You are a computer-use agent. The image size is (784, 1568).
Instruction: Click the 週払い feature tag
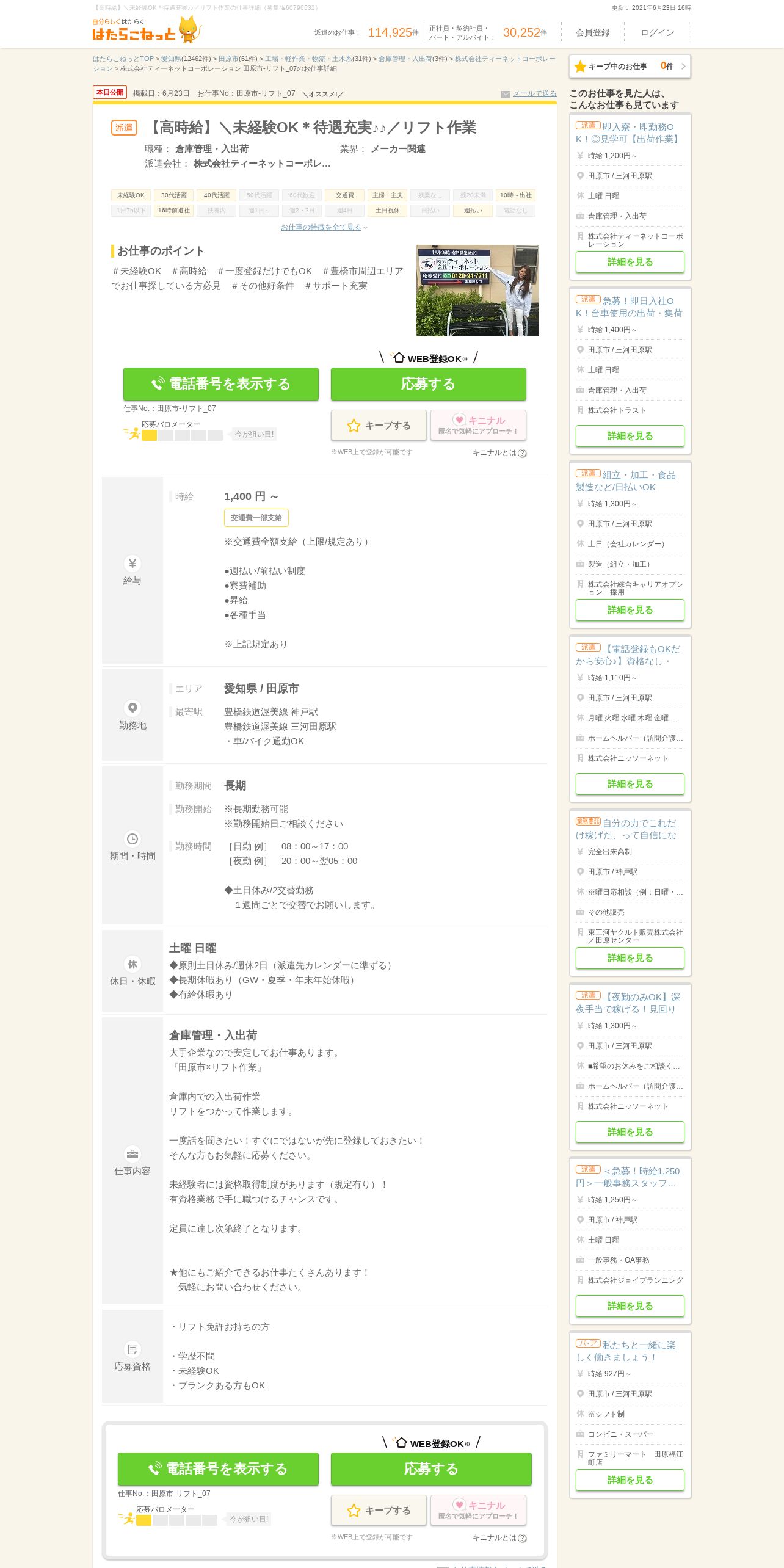coord(473,211)
